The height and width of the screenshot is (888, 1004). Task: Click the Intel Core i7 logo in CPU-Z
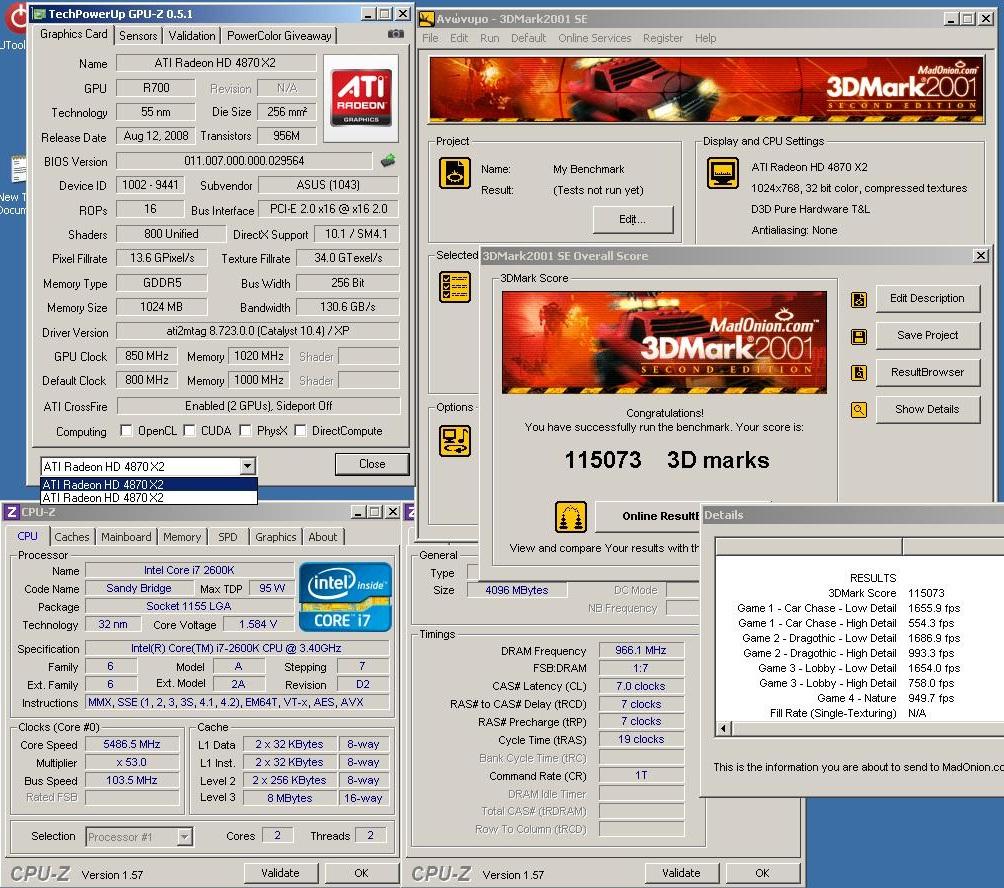345,597
